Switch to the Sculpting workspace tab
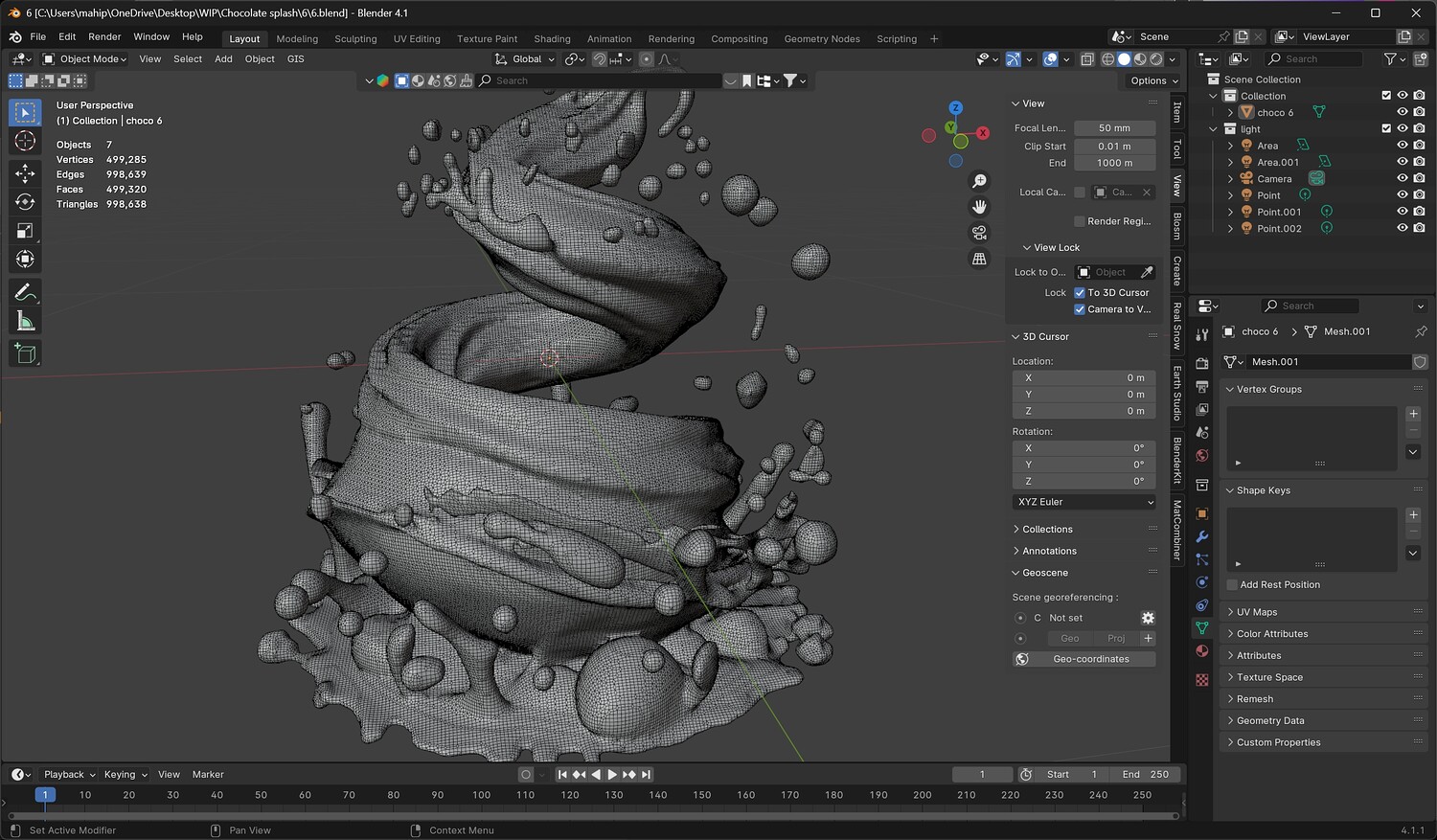Viewport: 1437px width, 840px height. click(355, 39)
